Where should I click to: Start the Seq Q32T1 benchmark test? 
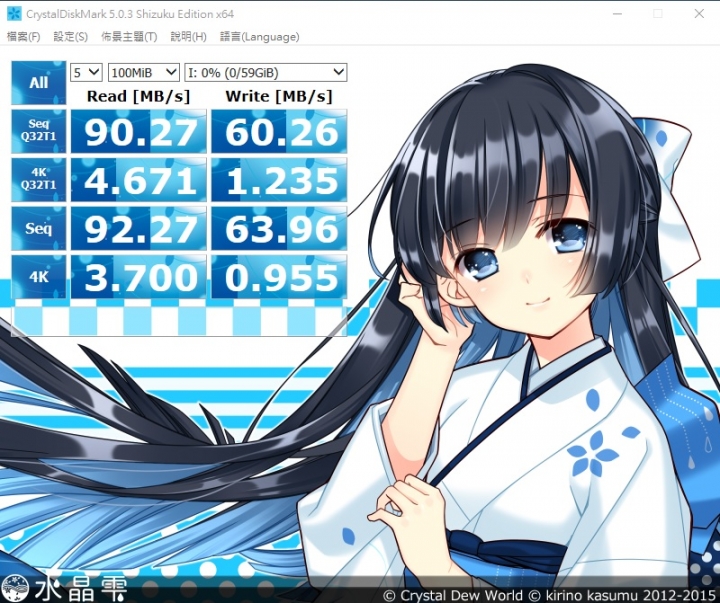[x=39, y=131]
